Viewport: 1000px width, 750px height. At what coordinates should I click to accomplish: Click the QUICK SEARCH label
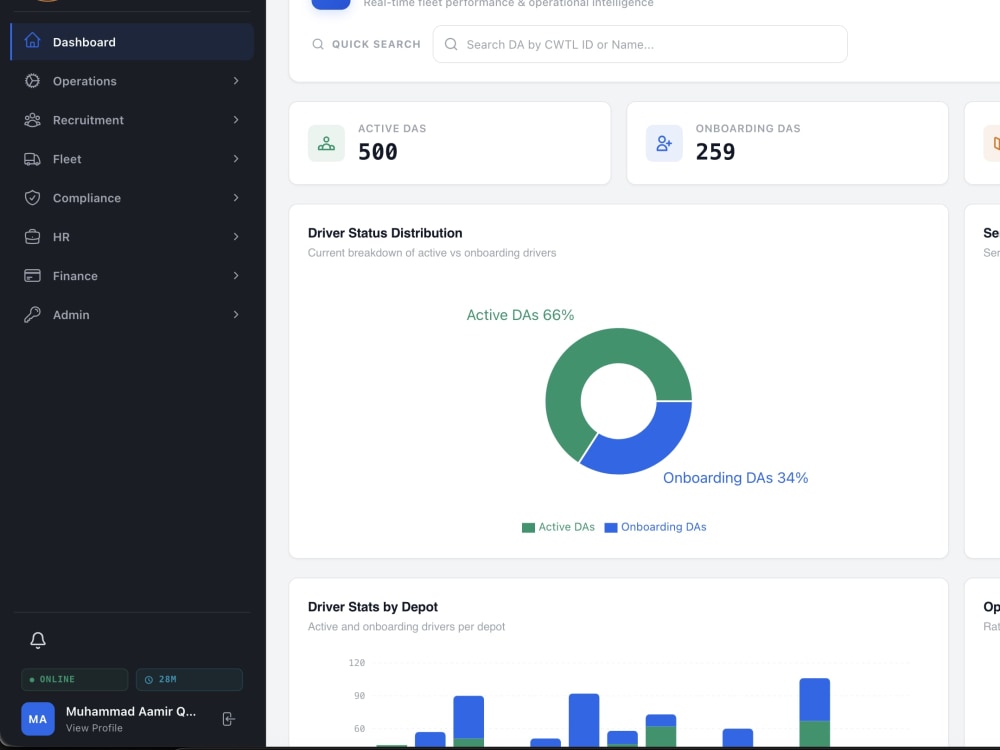pos(376,44)
